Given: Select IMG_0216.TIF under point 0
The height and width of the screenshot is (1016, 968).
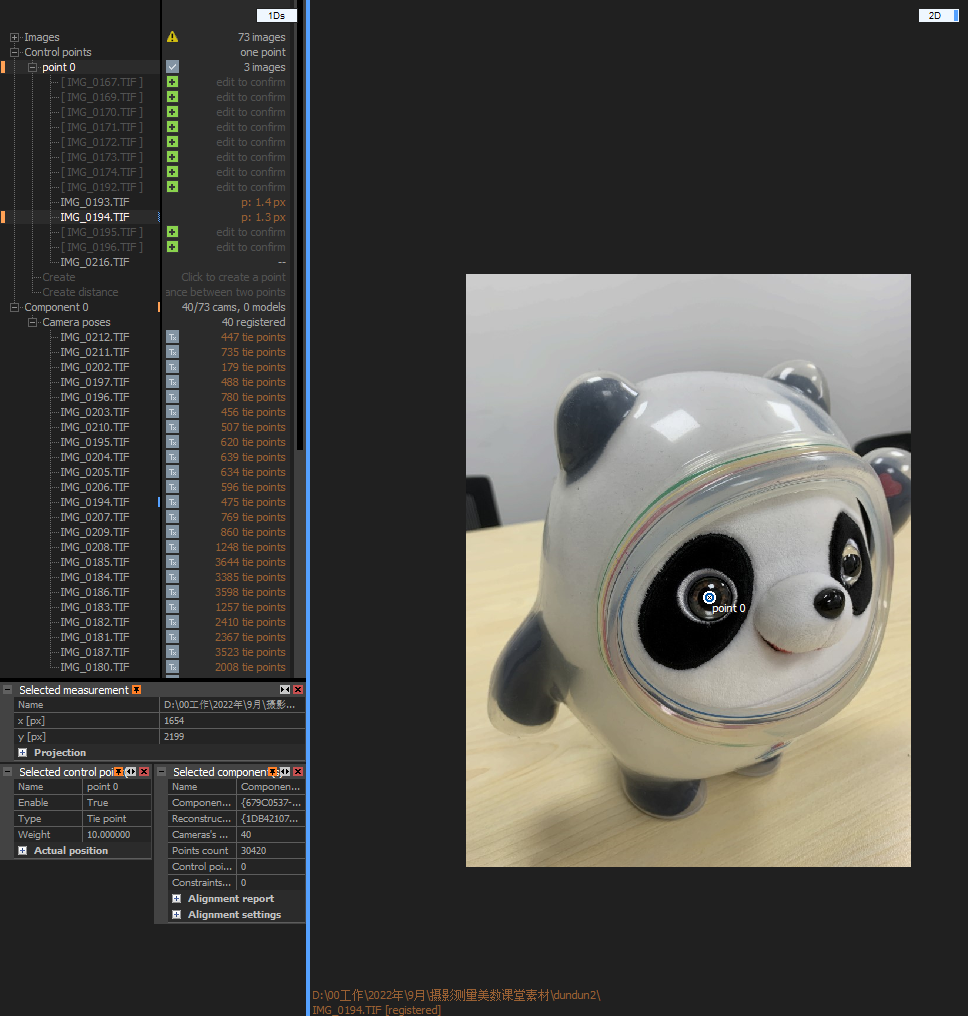Looking at the screenshot, I should coord(95,262).
